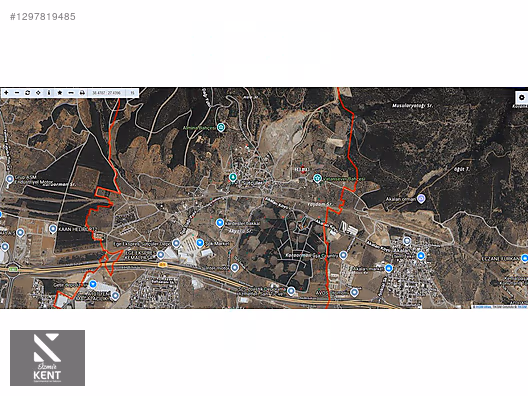Screen dimensions: 528x396
Task: Click the Akalan orman map marker
Action: point(421,198)
